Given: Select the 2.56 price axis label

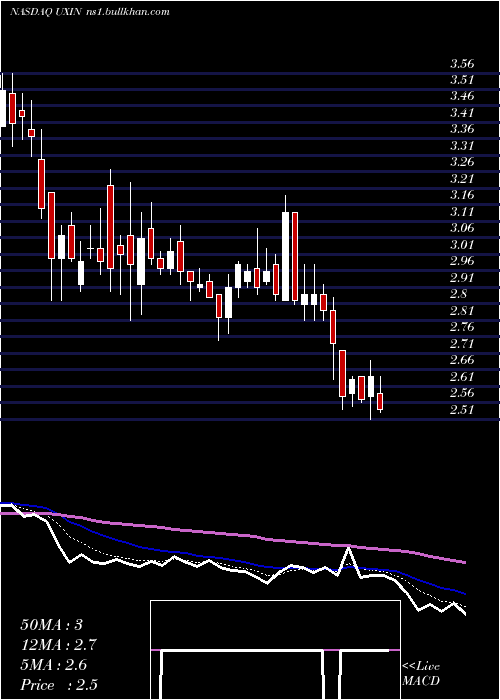Looking at the screenshot, I should pos(462,393).
